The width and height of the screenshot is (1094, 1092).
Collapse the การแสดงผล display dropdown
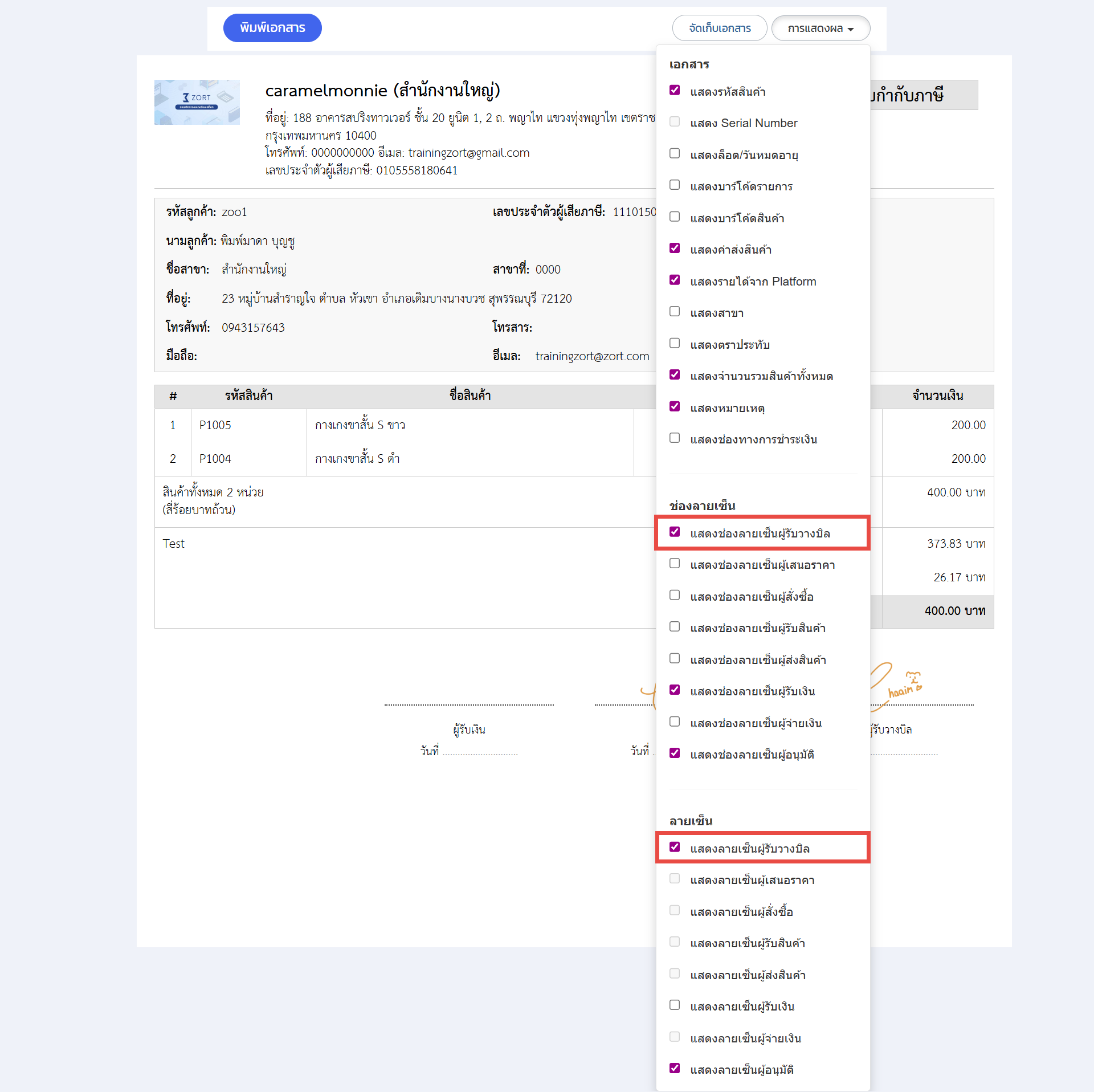(820, 28)
